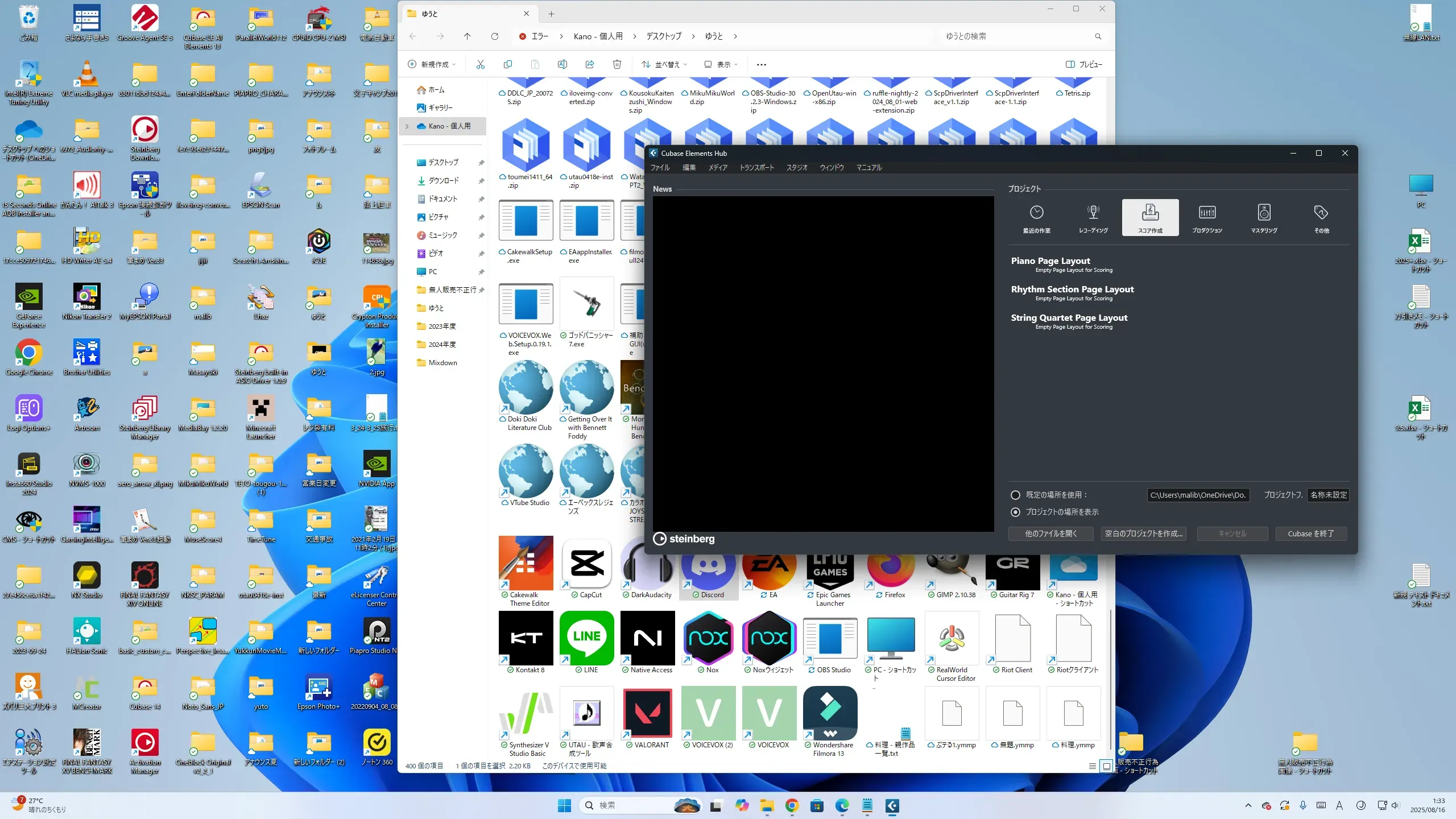Select the プロジェクトの場所を表示 radio button
This screenshot has height=819, width=1456.
tap(1015, 512)
